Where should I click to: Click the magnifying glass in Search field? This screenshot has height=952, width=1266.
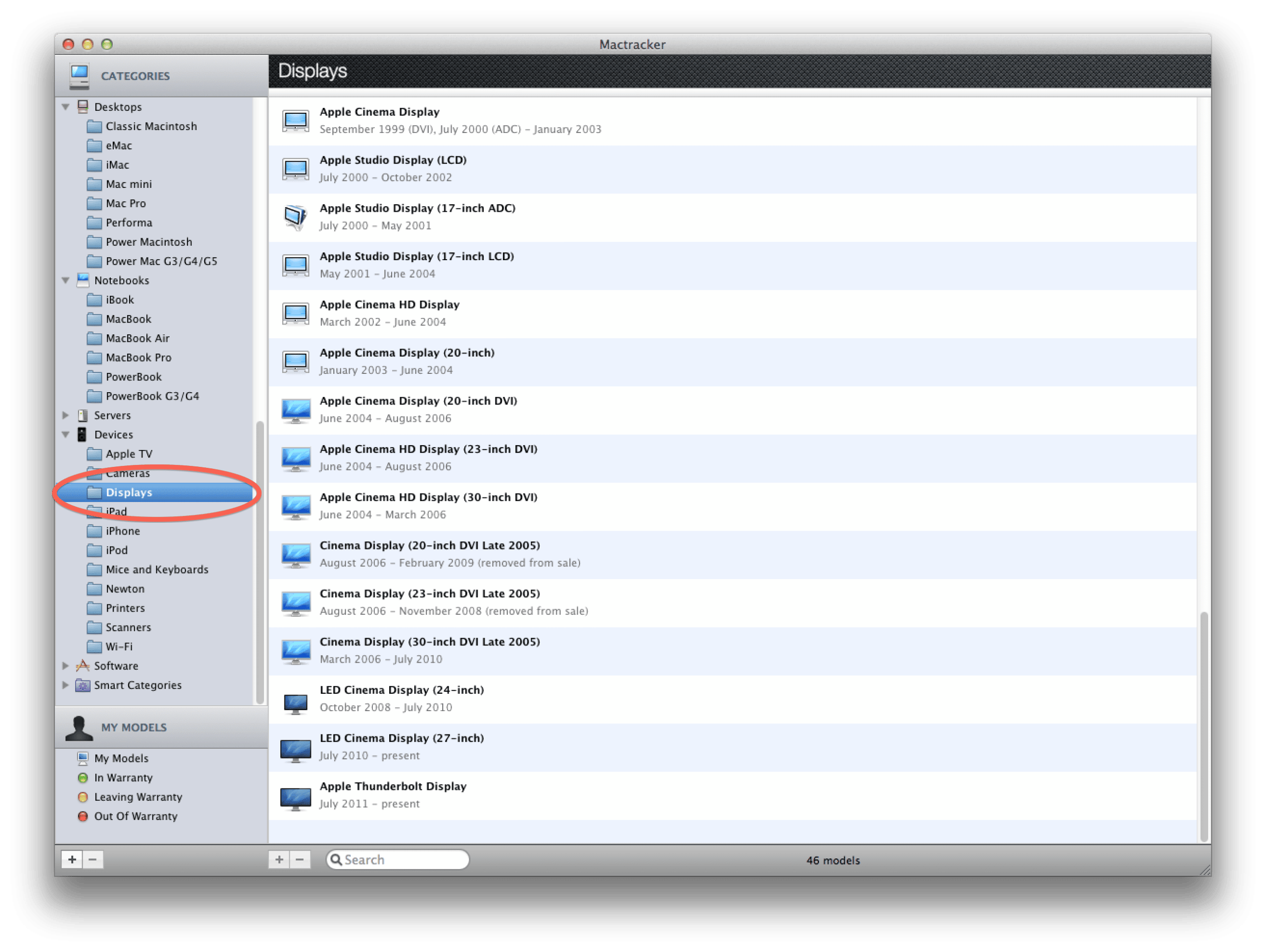tap(337, 859)
